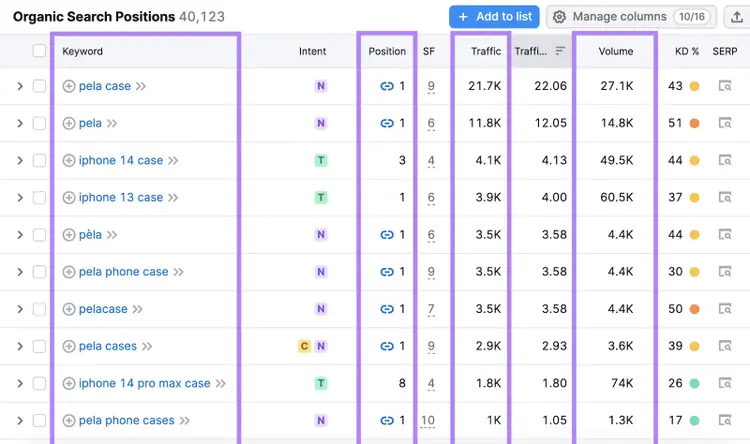Open Manage columns settings
The width and height of the screenshot is (750, 444).
pyautogui.click(x=631, y=17)
